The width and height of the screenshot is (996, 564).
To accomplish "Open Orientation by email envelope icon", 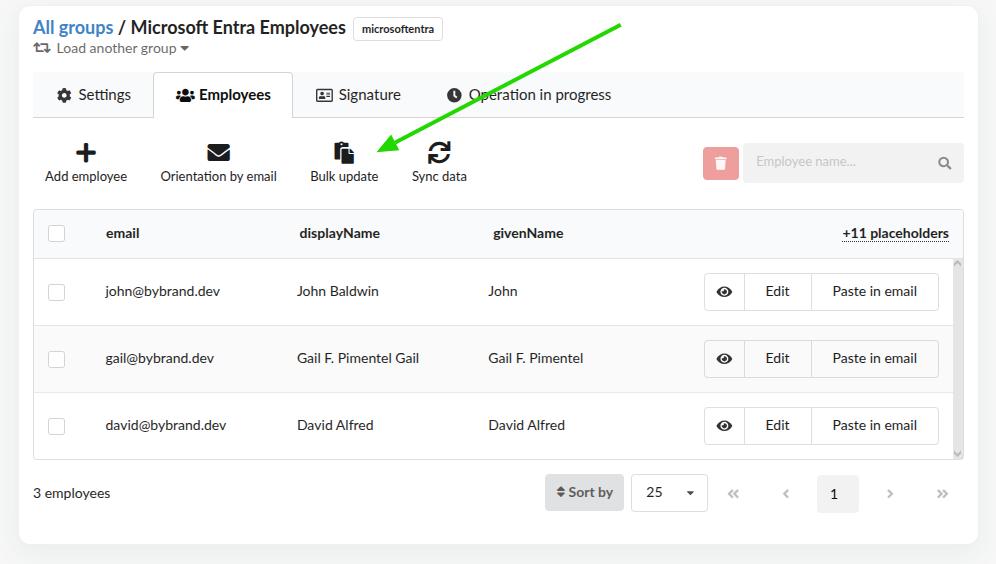I will 218,153.
